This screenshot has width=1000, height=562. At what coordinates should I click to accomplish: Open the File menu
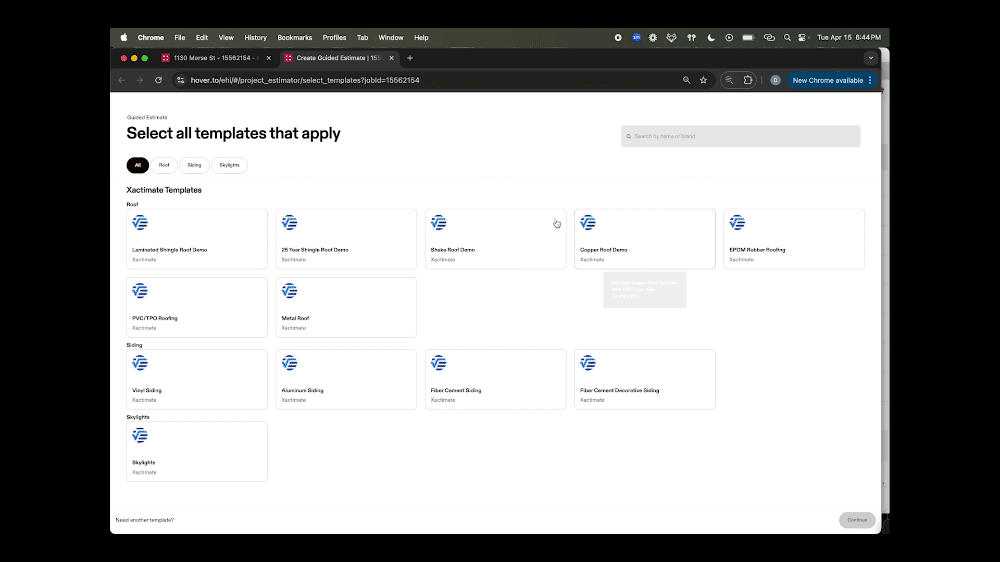(x=180, y=38)
